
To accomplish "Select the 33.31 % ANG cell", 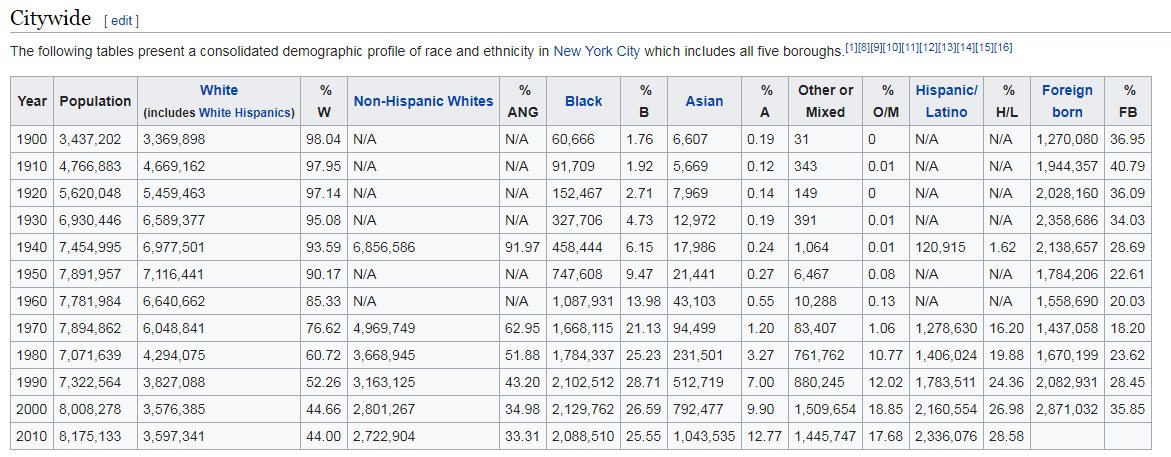I will tap(523, 435).
